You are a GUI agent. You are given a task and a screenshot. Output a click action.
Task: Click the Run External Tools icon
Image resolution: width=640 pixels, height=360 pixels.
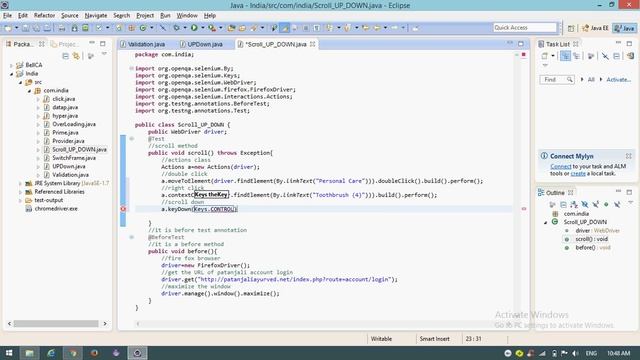click(x=212, y=28)
